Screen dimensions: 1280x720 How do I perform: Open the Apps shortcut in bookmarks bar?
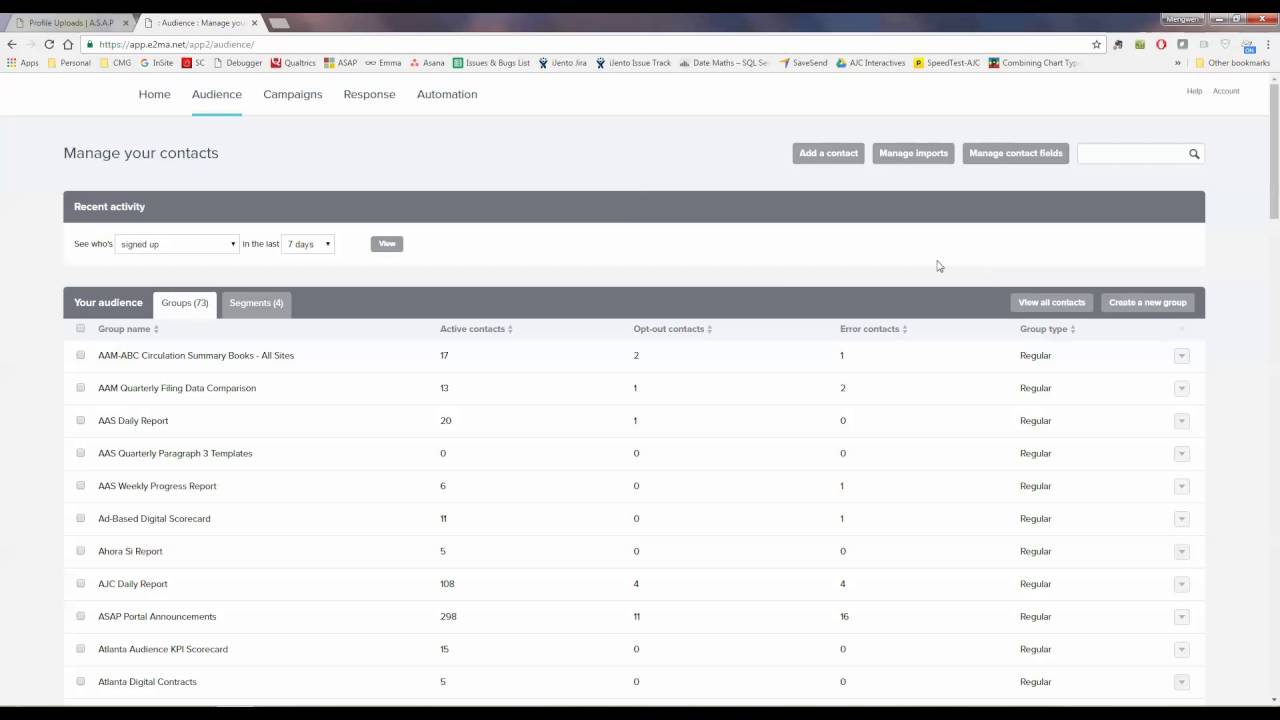click(23, 63)
